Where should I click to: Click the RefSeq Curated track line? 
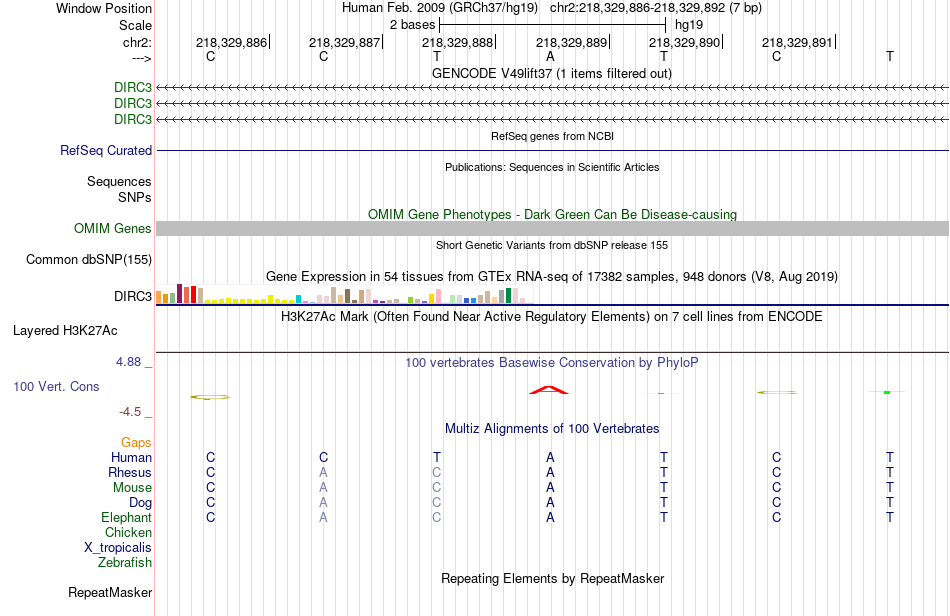(552, 150)
